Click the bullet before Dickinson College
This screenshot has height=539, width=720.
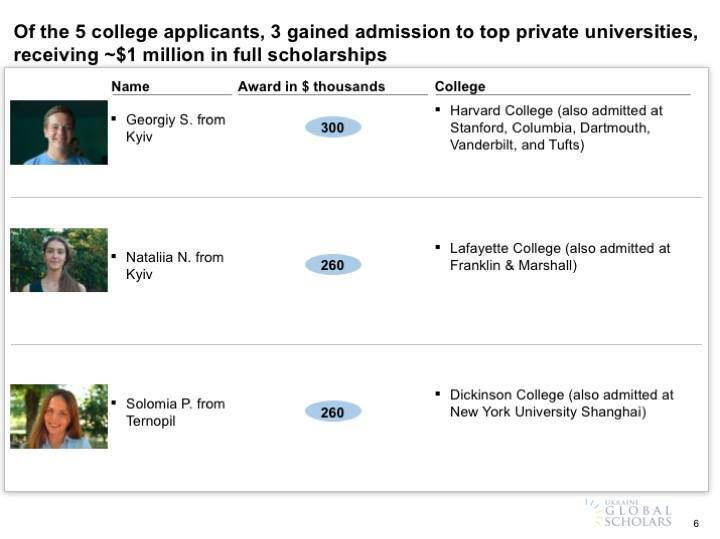point(439,394)
